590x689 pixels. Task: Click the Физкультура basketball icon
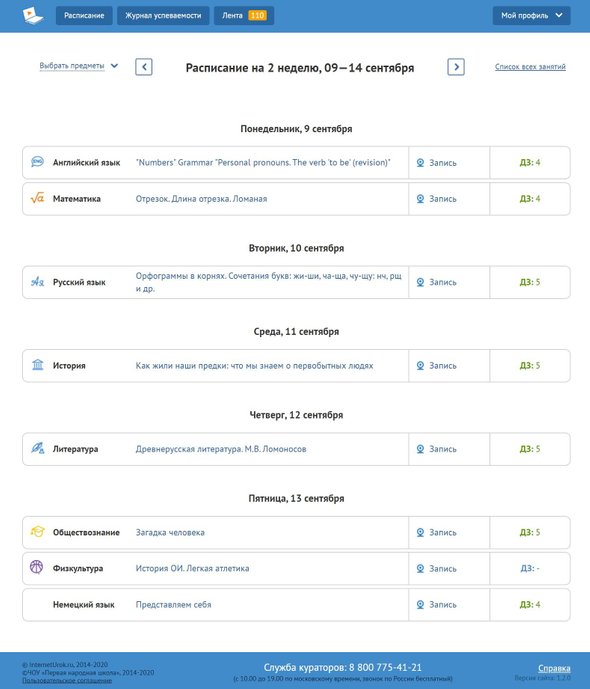[x=36, y=567]
